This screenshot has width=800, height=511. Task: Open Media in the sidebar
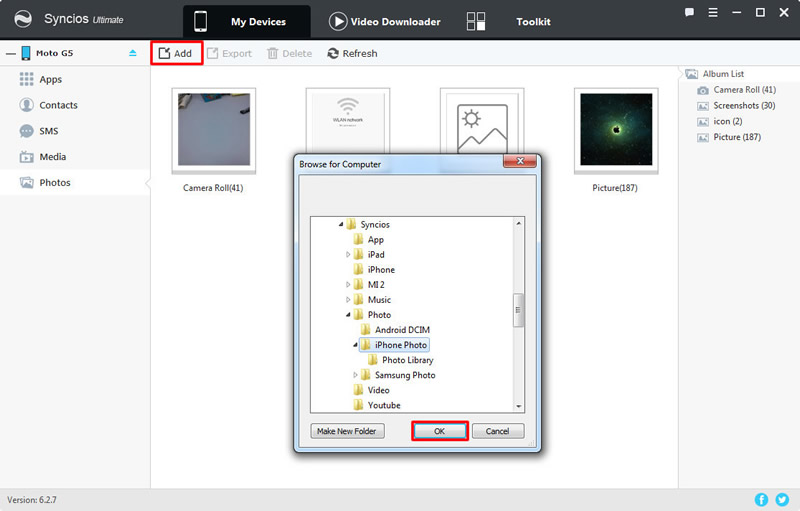pos(75,157)
